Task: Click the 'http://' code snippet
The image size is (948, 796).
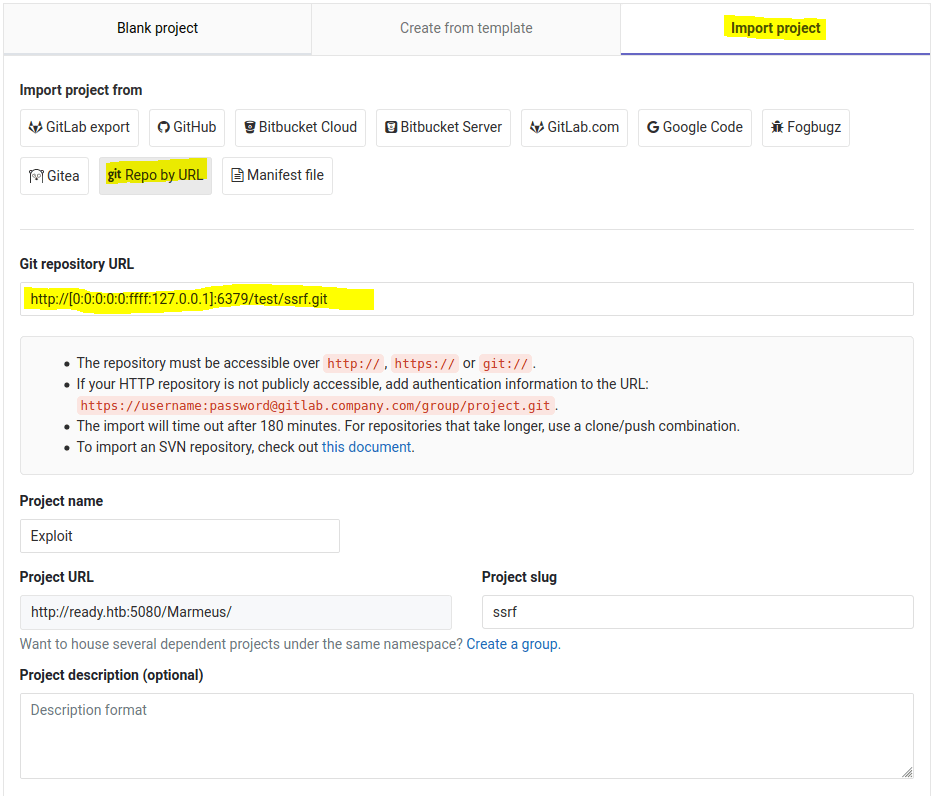Action: click(x=354, y=363)
